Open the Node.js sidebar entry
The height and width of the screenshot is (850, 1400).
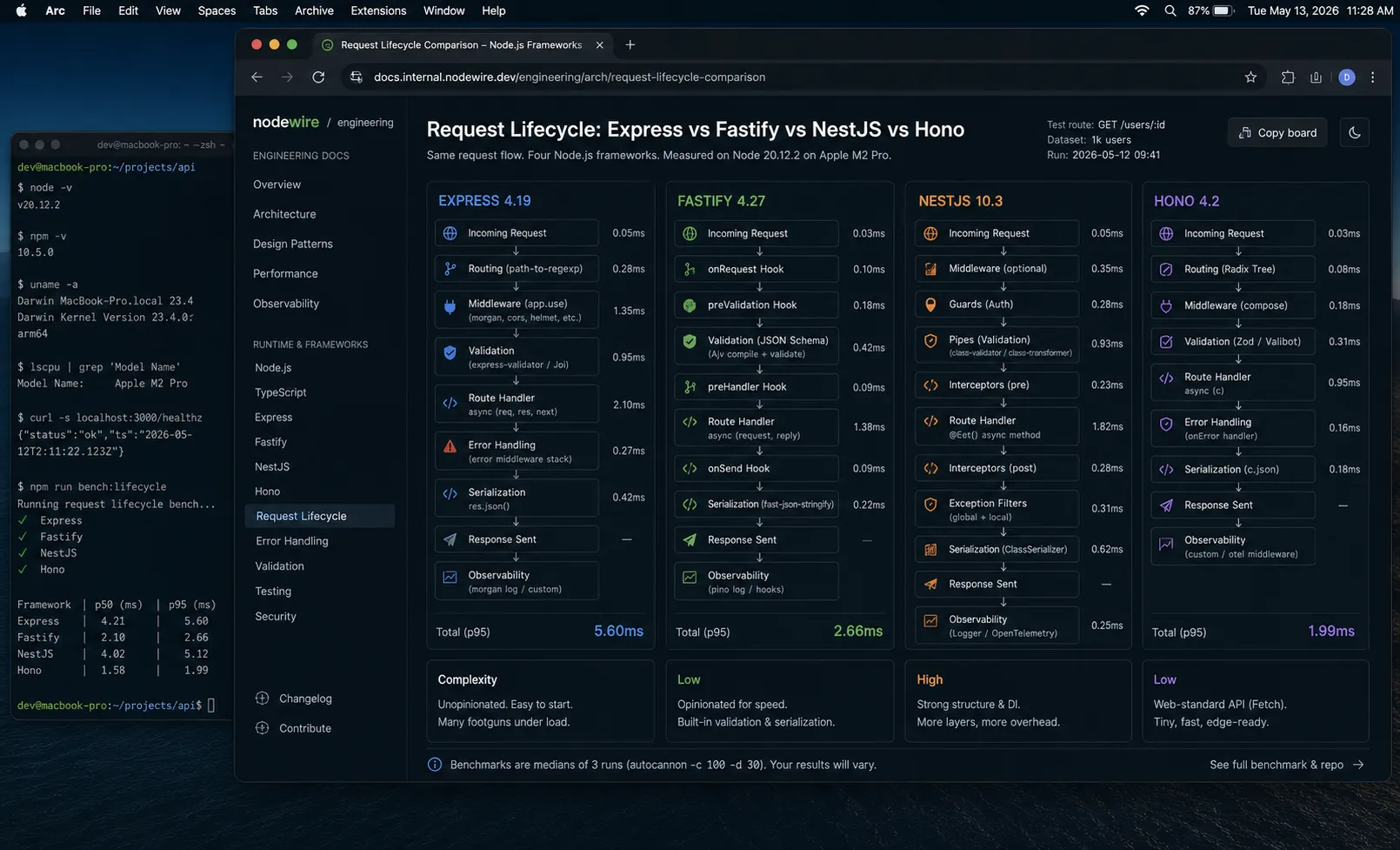pos(273,368)
